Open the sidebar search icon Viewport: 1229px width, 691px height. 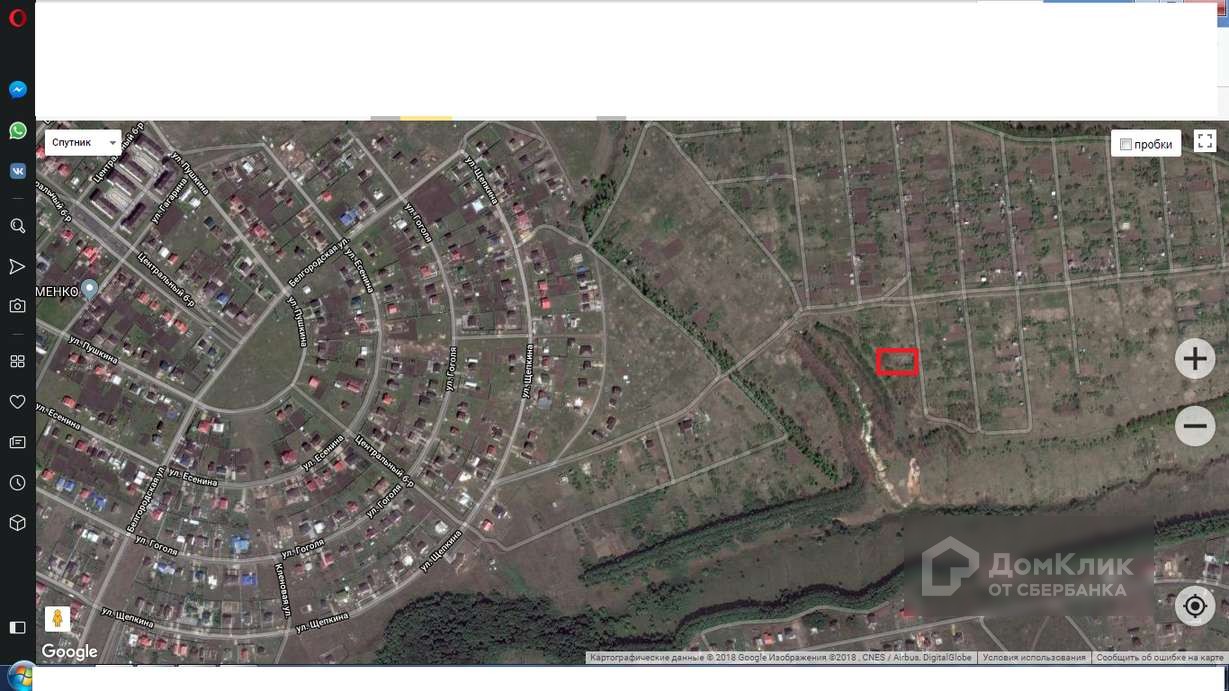17,226
